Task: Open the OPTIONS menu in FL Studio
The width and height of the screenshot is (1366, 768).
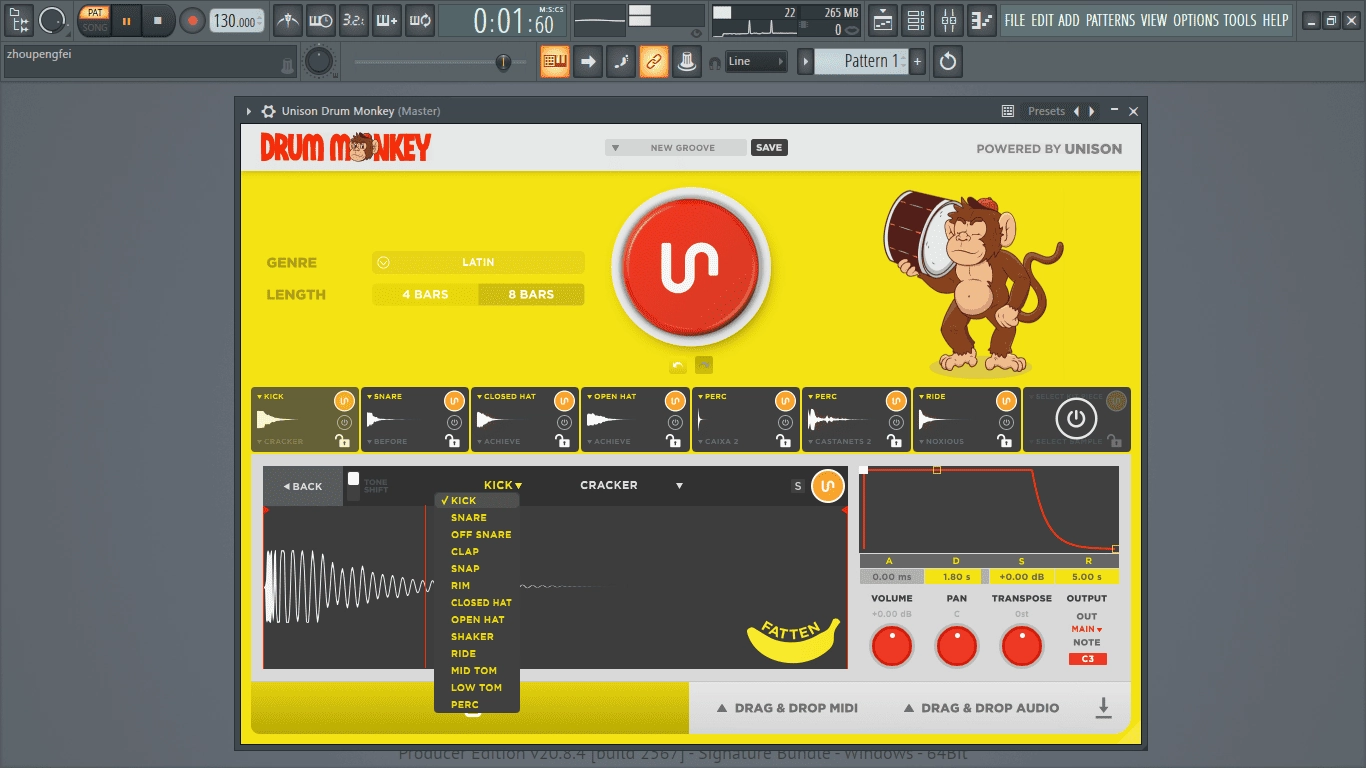Action: tap(1196, 20)
